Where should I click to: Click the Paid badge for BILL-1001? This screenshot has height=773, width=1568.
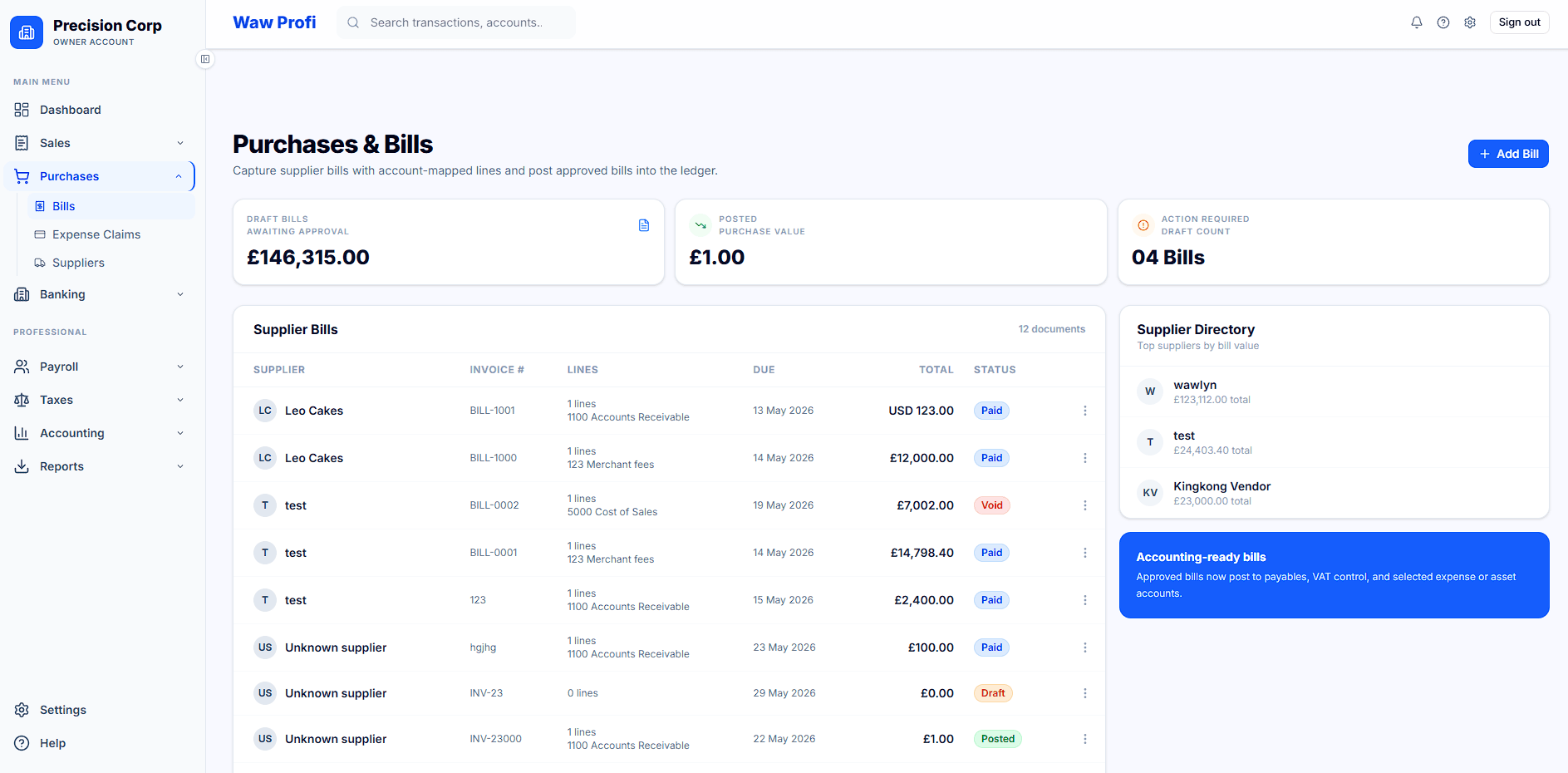tap(992, 411)
